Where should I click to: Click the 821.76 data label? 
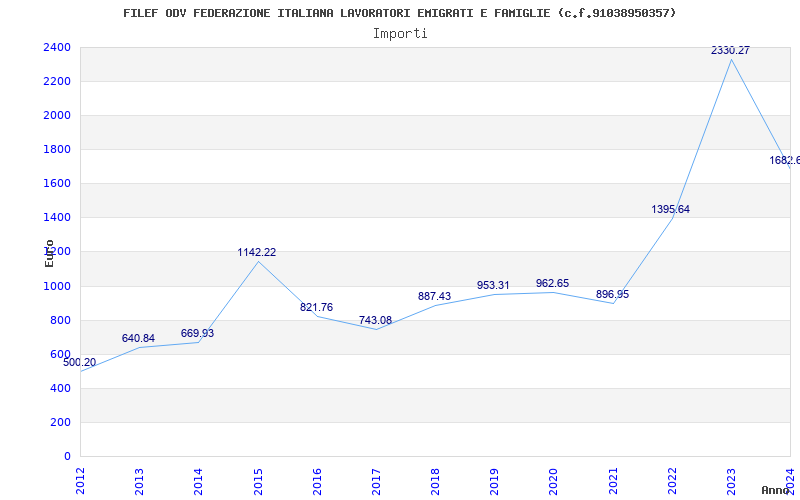317,308
